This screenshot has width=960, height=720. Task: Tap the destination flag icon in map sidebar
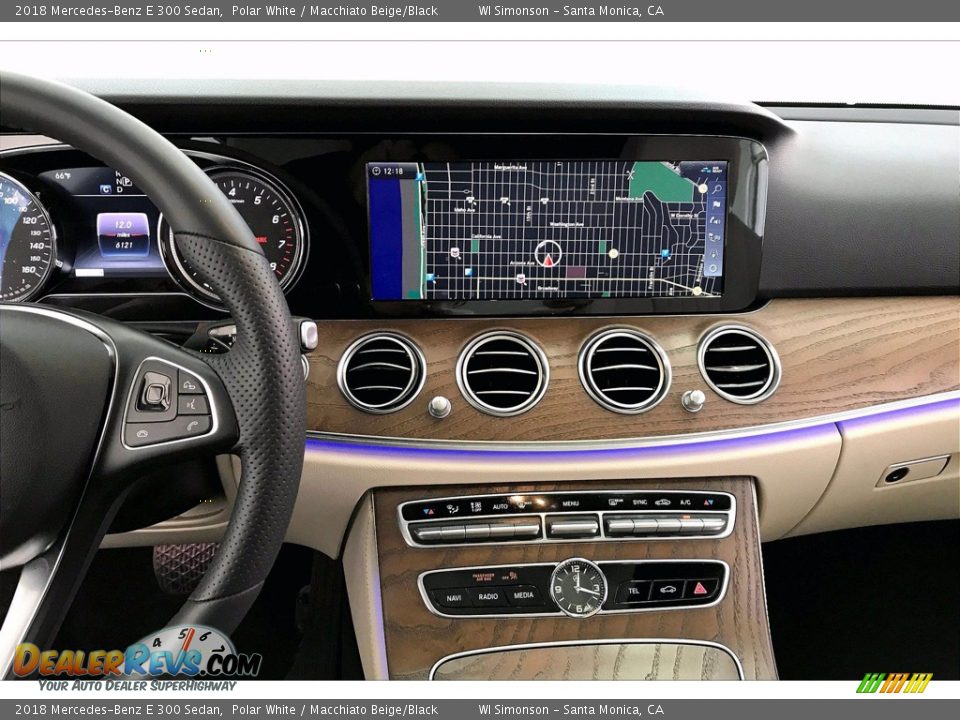pos(716,204)
